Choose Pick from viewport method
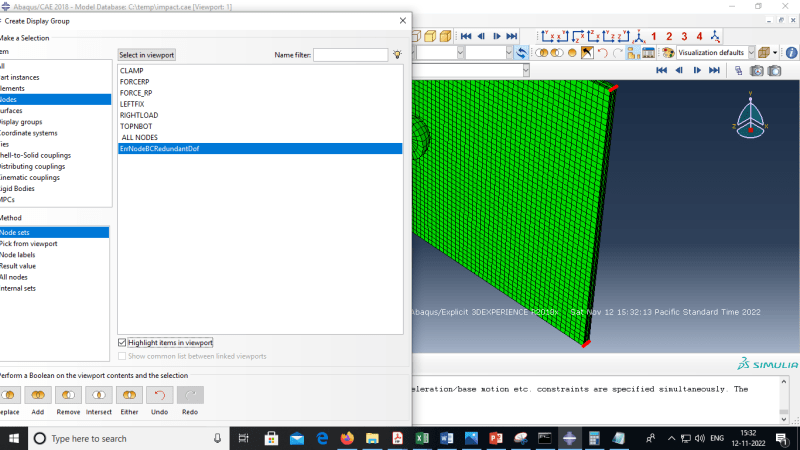 pos(54,244)
